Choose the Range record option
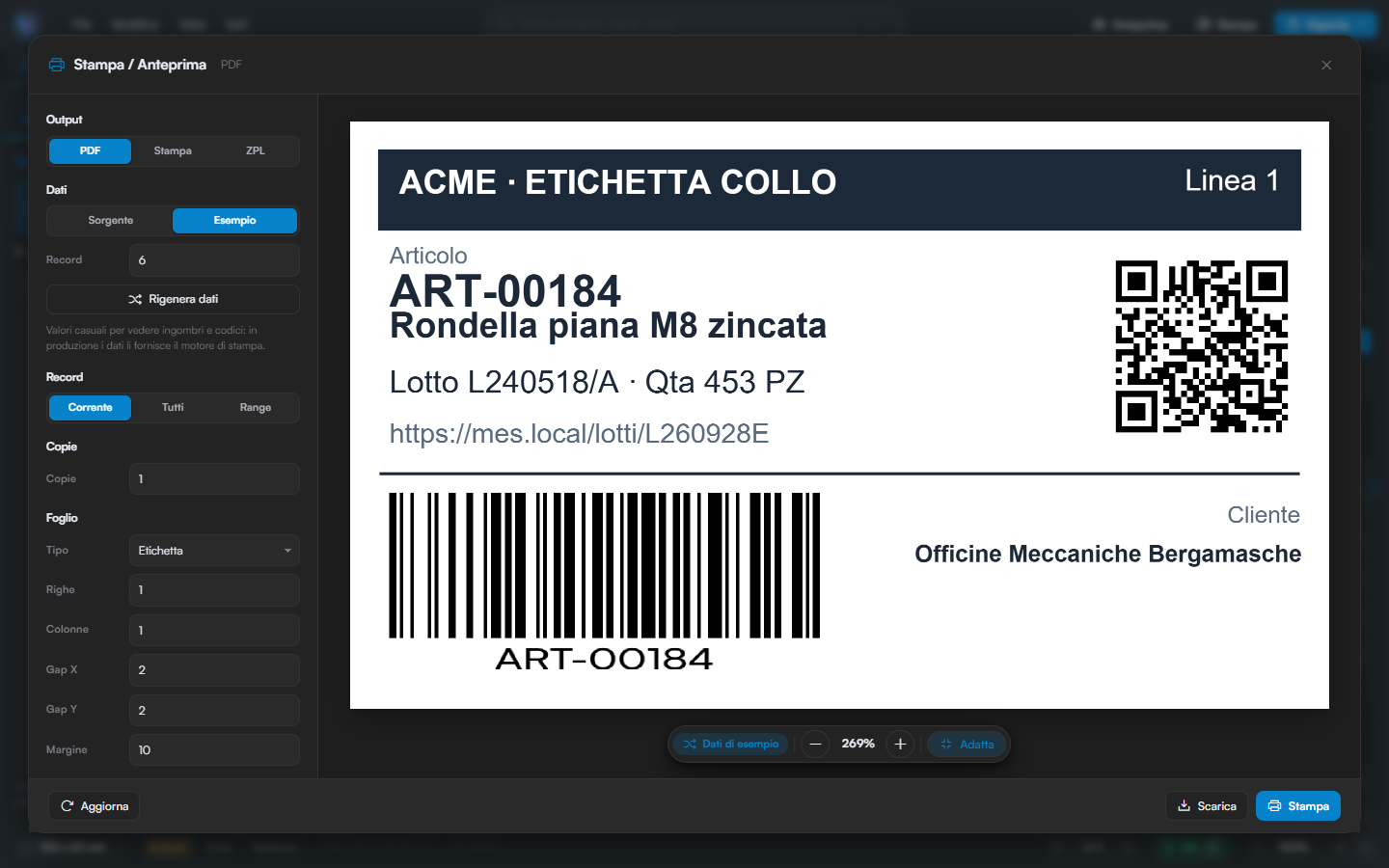The height and width of the screenshot is (868, 1389). 256,408
